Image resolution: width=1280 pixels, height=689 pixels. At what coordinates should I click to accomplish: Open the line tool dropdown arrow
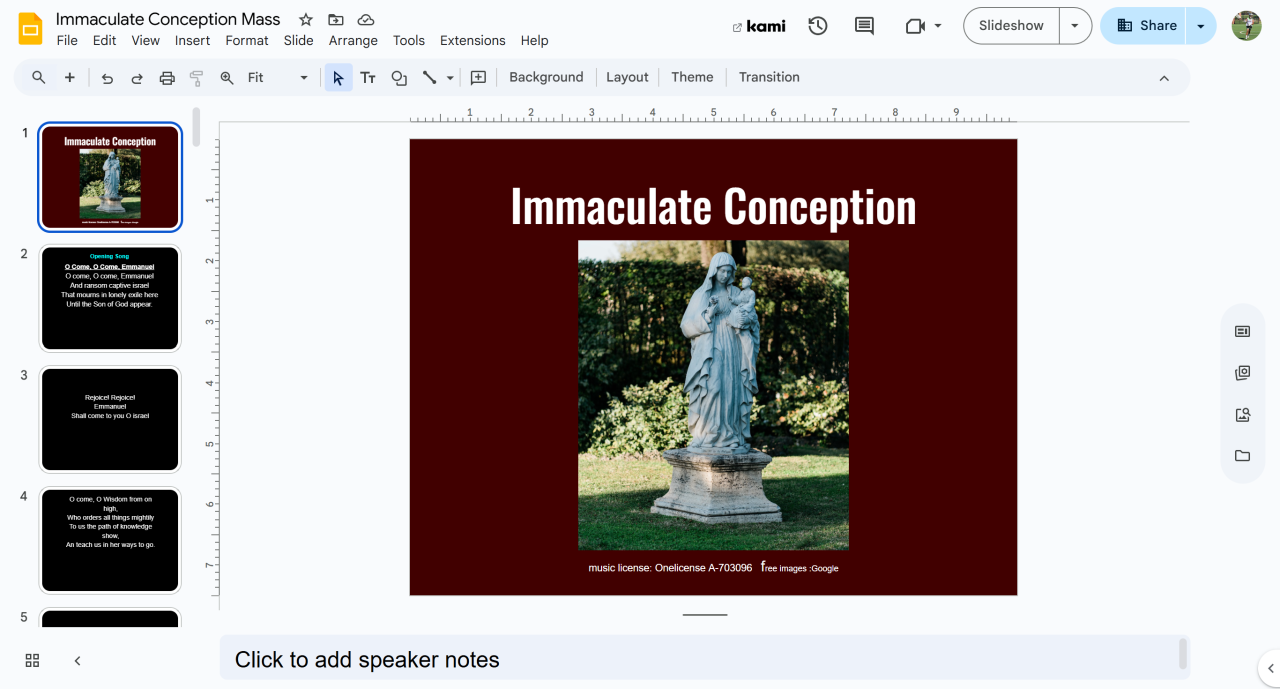[450, 78]
